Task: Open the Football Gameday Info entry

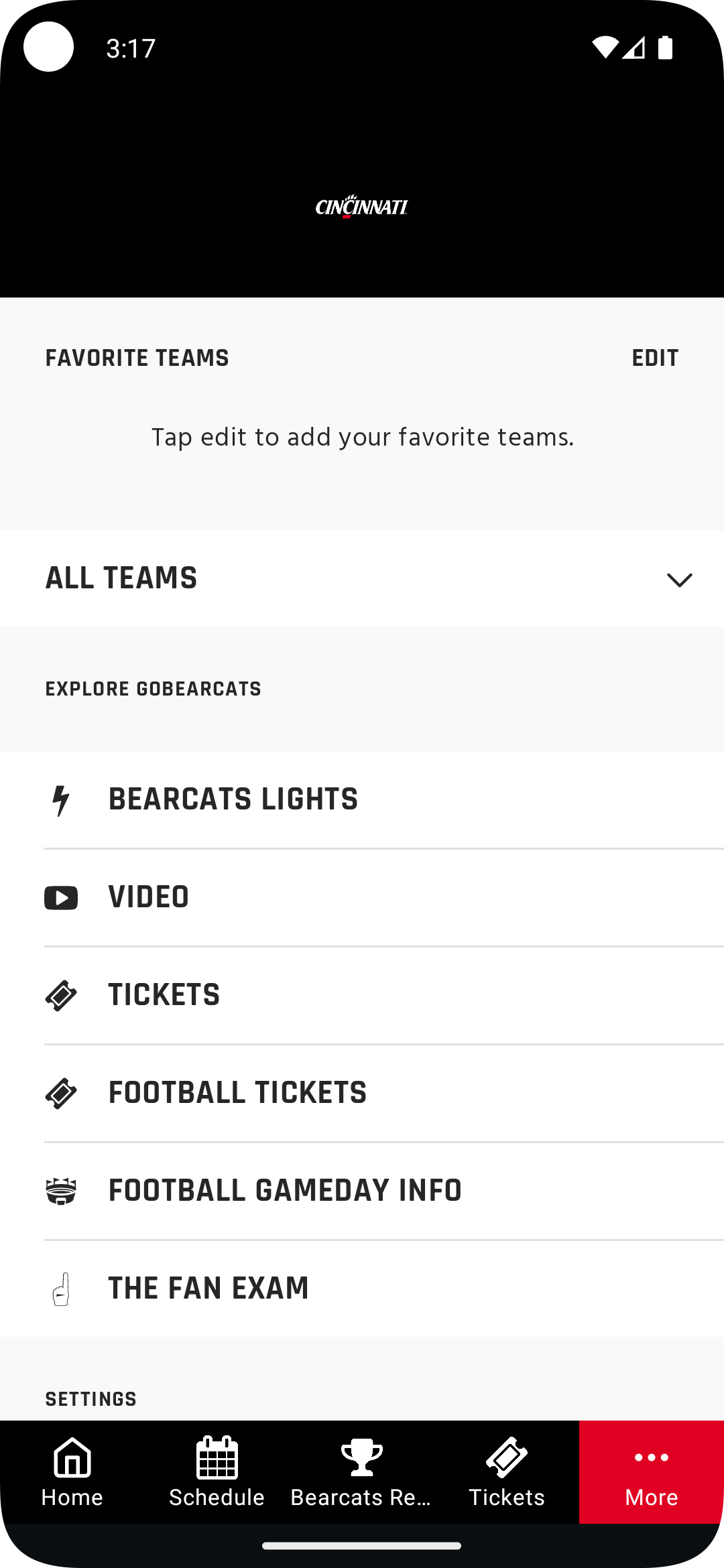Action: [x=362, y=1191]
